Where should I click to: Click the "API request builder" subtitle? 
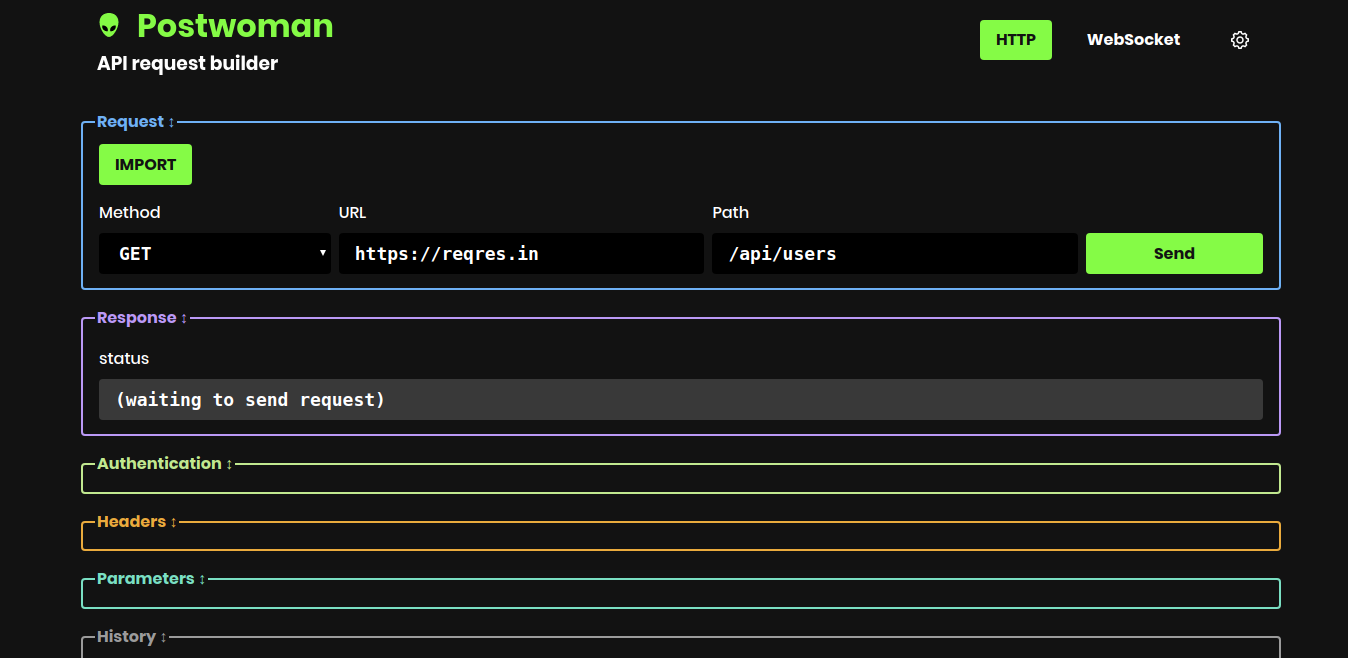tap(188, 64)
